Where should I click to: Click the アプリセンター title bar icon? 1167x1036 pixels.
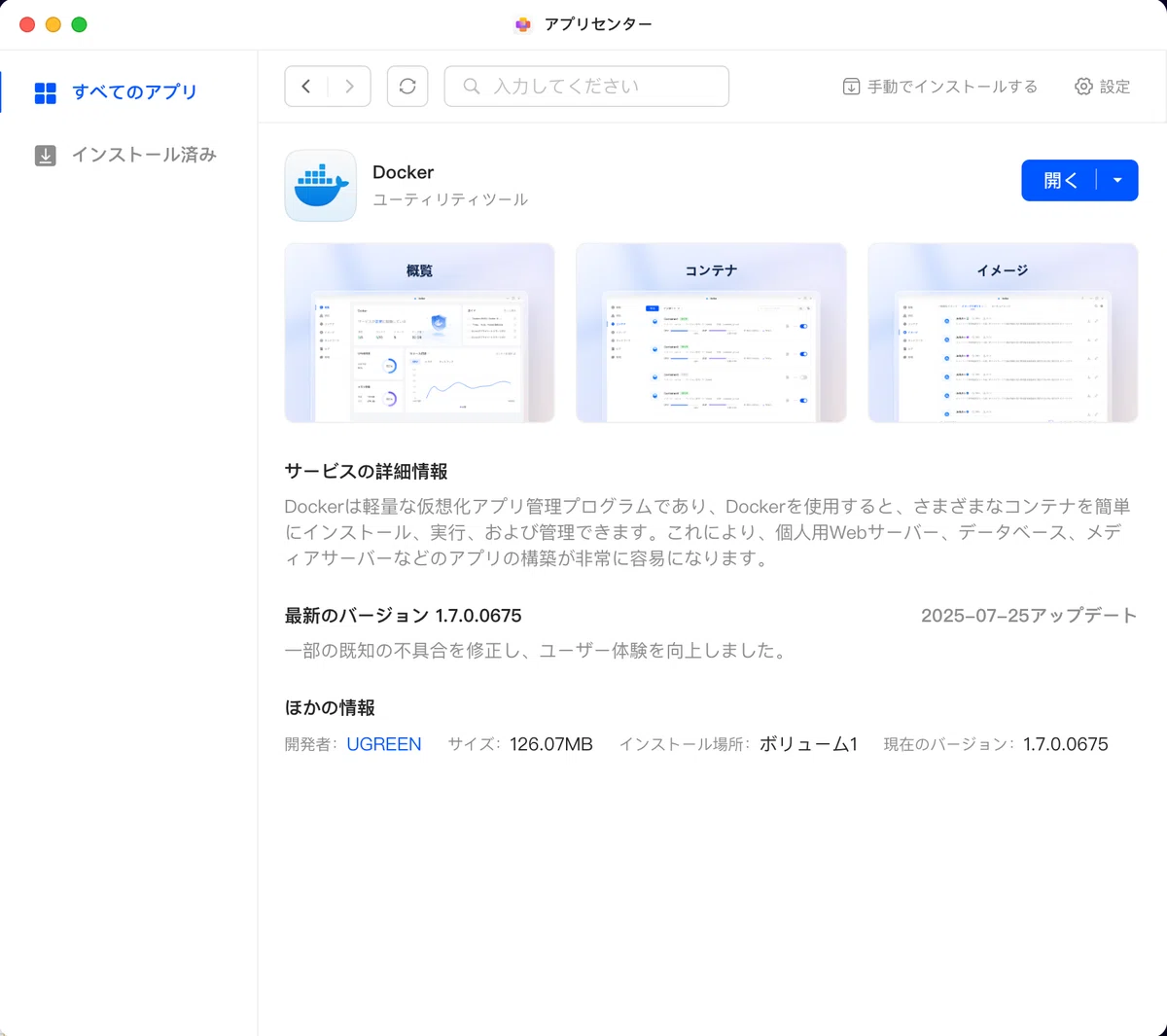[523, 24]
